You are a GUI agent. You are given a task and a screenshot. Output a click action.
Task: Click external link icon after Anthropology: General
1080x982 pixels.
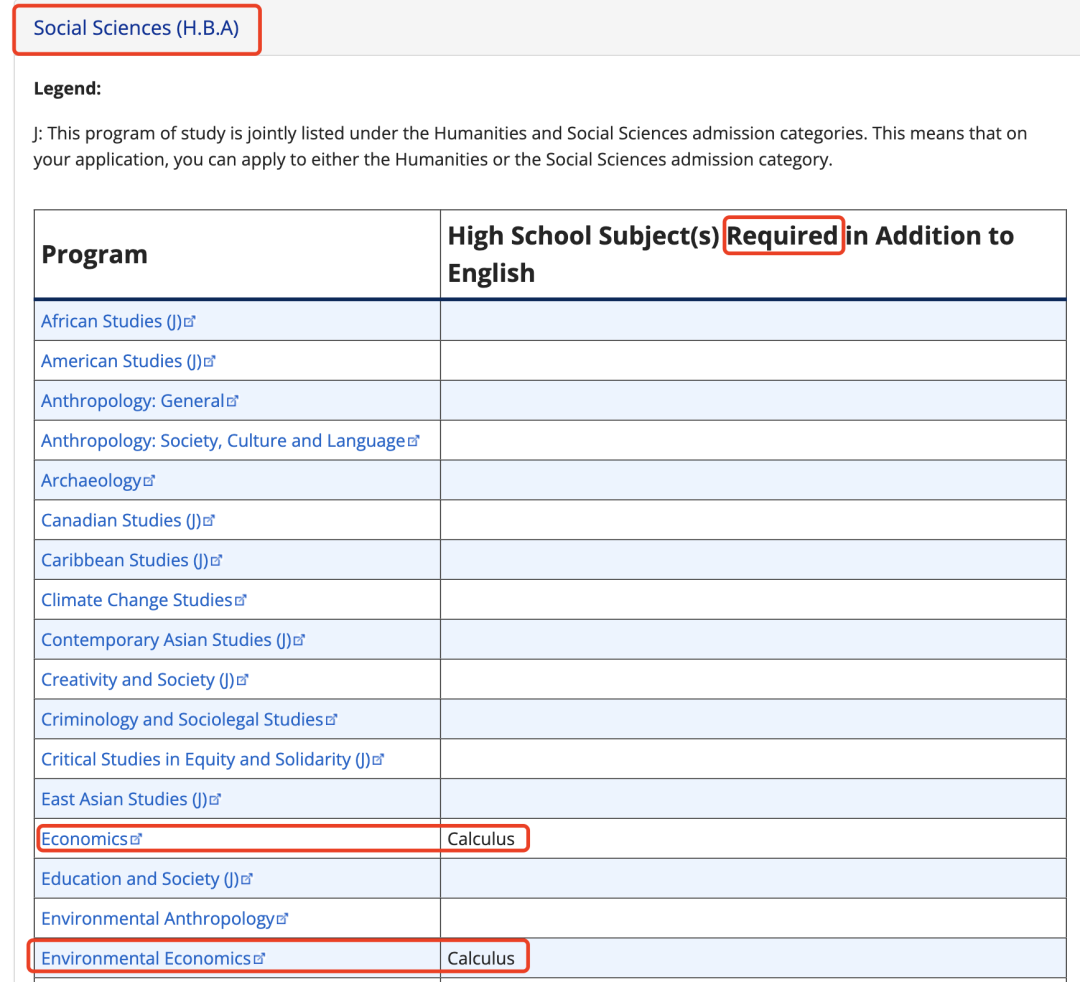[x=233, y=402]
